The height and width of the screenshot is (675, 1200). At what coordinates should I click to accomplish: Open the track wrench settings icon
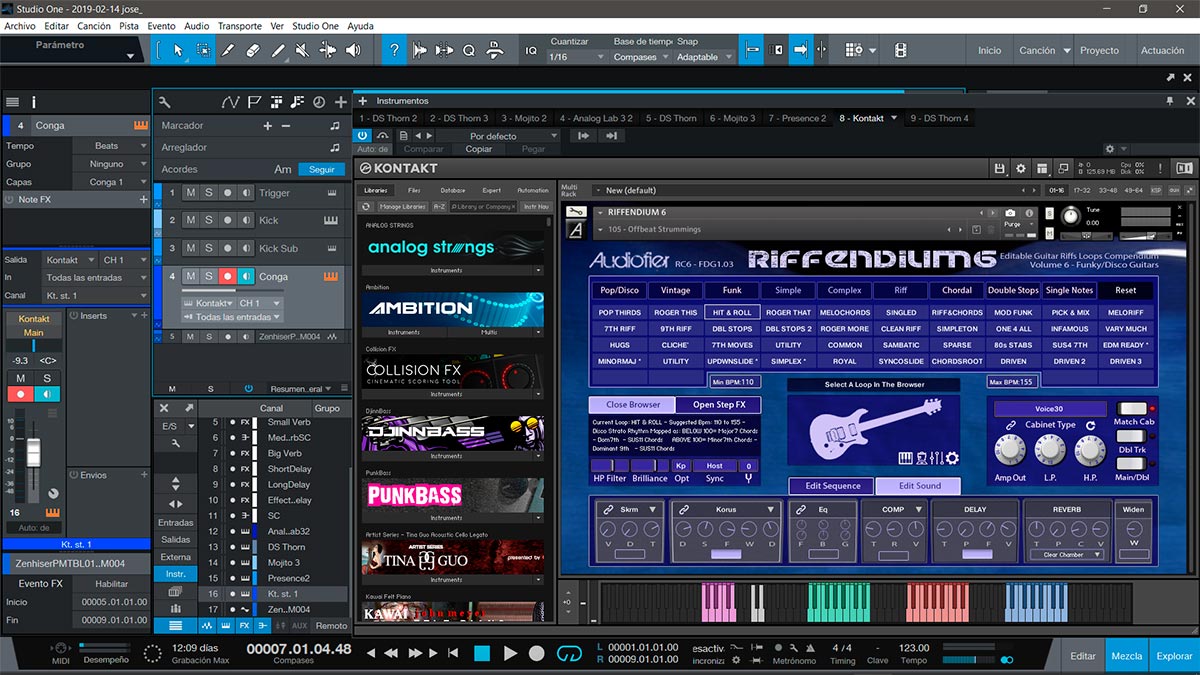(164, 102)
